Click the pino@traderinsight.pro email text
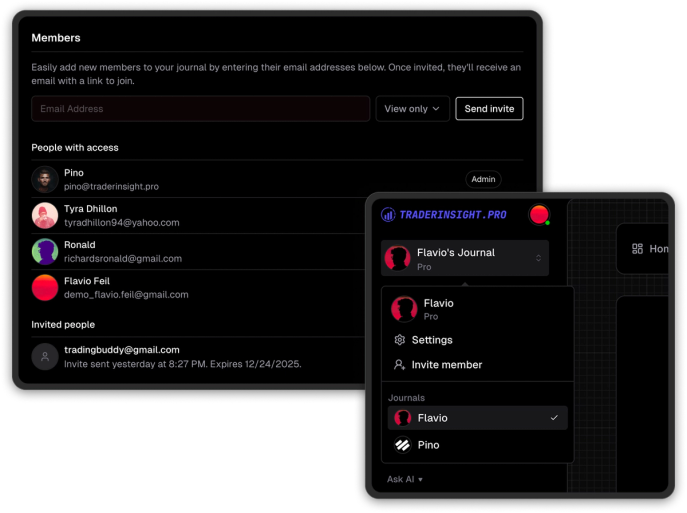 click(x=111, y=187)
